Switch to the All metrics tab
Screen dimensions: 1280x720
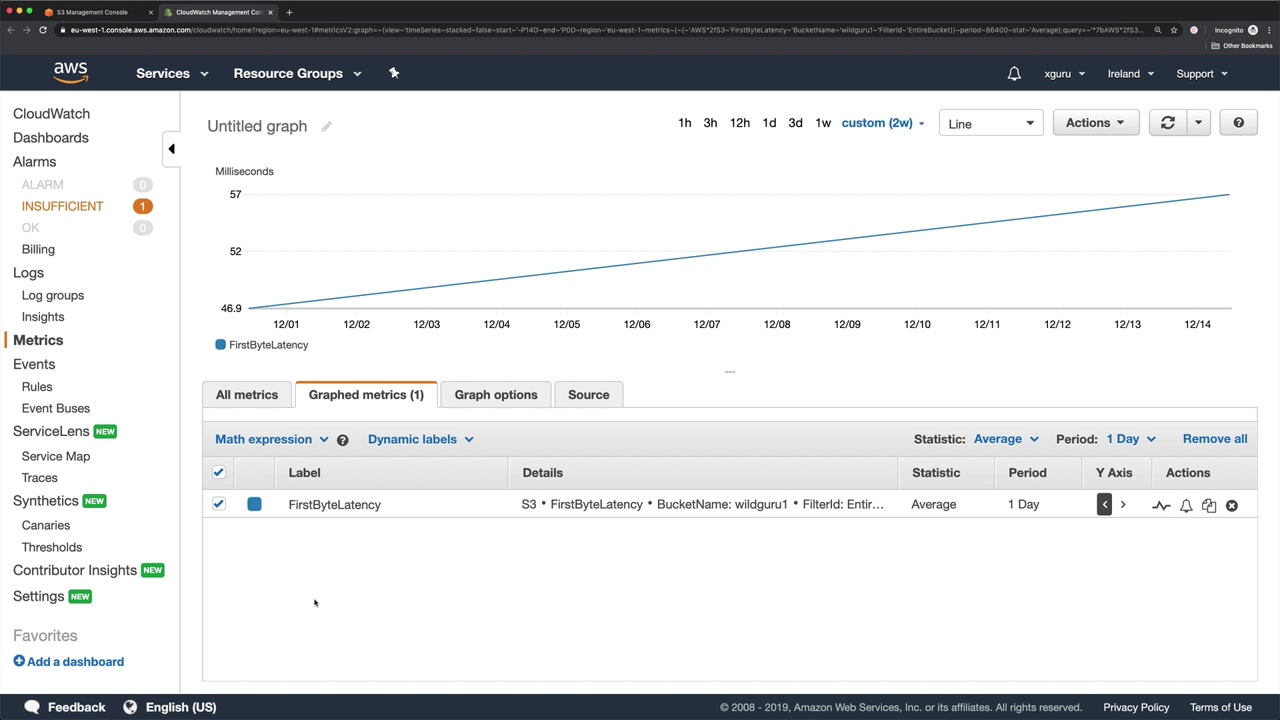coord(247,395)
